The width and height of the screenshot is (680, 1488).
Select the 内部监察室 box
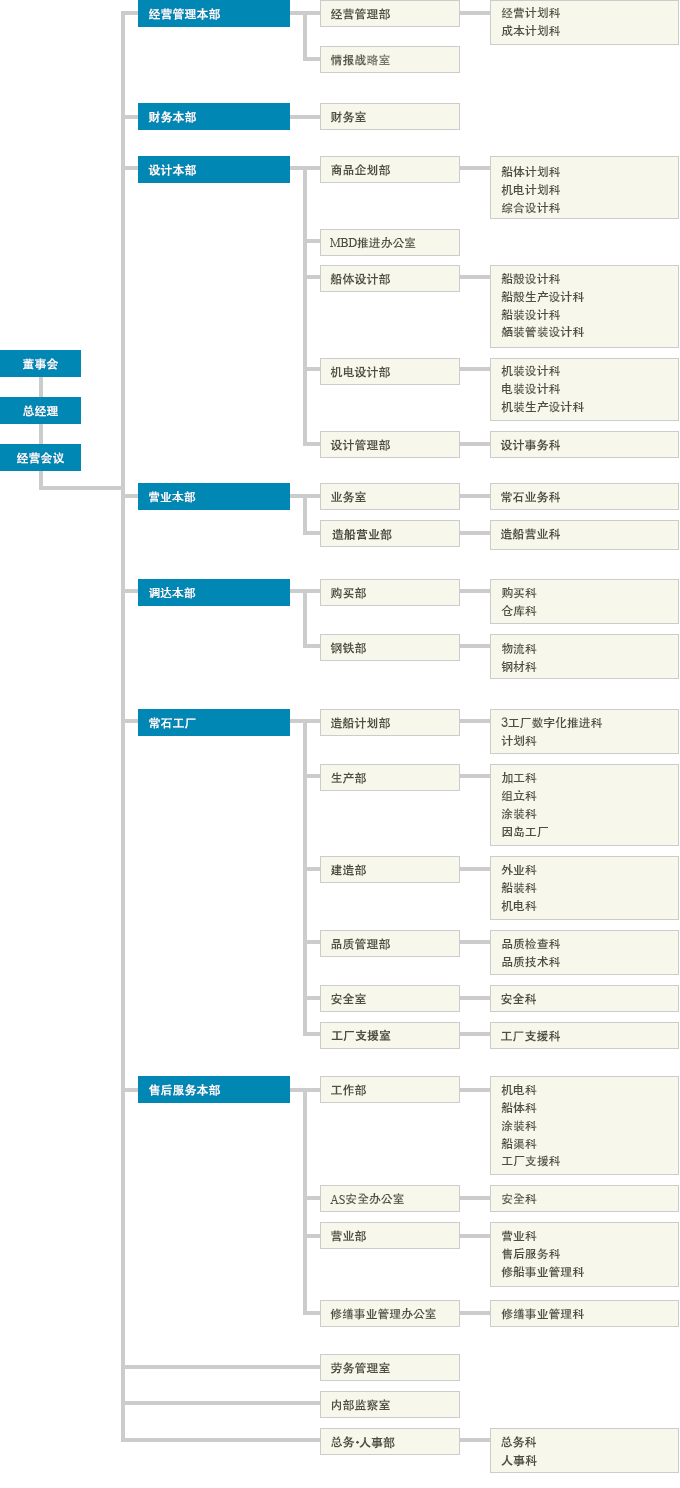click(x=389, y=1405)
